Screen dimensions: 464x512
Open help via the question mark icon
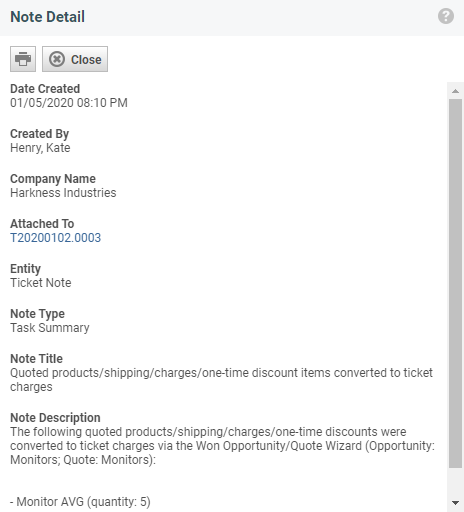pos(446,16)
